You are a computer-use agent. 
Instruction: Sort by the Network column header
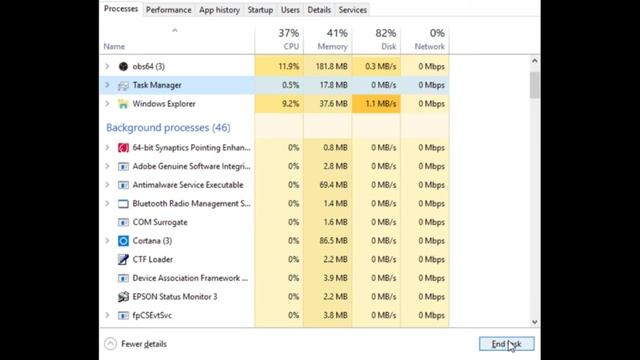click(x=425, y=40)
